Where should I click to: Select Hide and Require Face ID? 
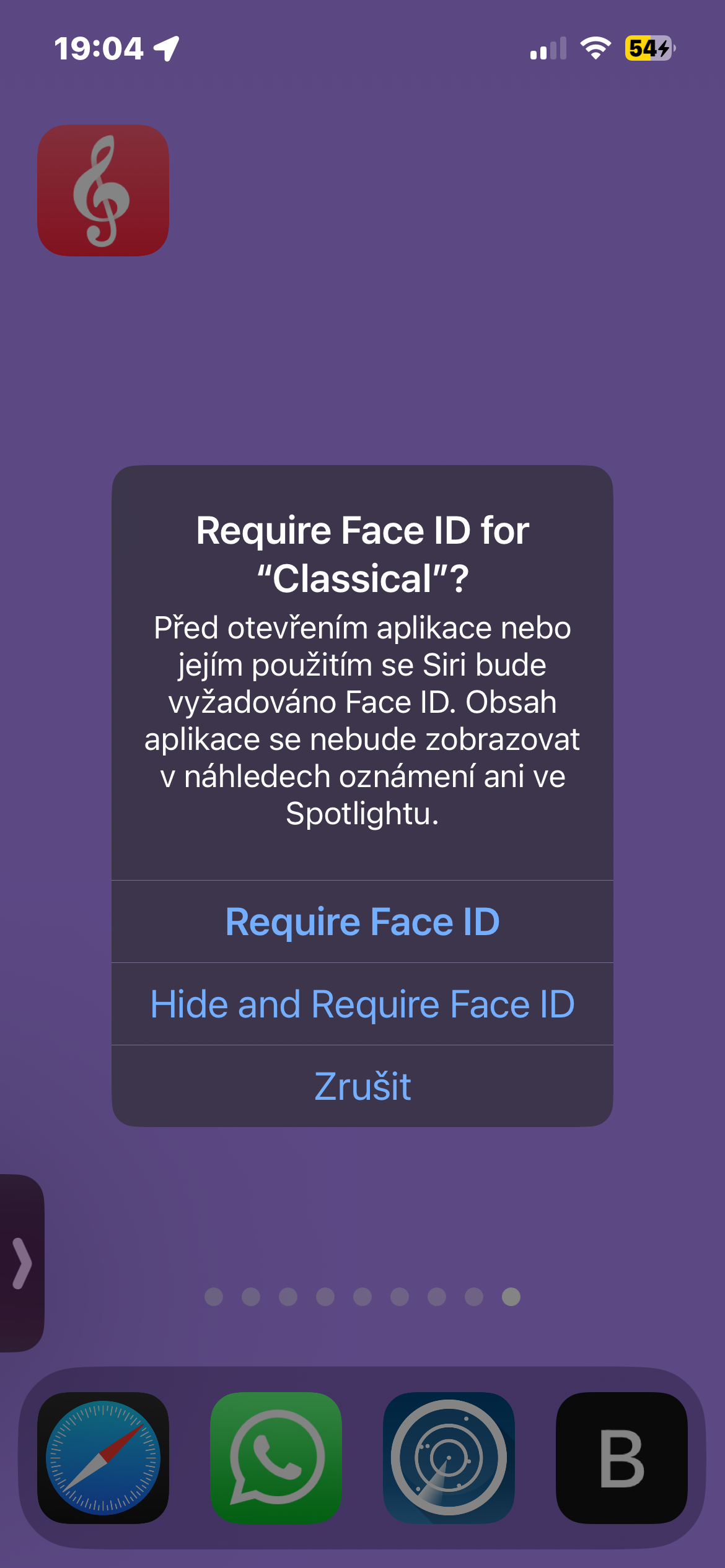(362, 1004)
